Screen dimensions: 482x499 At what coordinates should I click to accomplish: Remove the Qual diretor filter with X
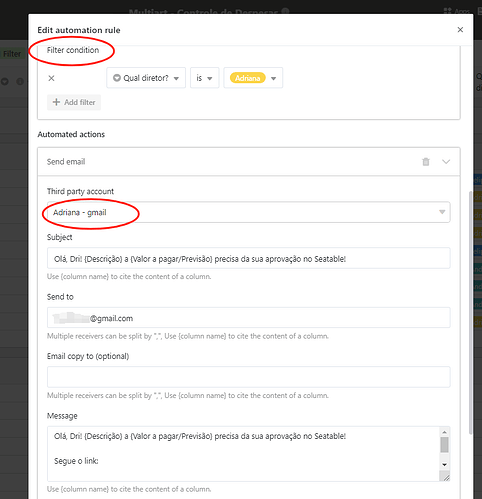coord(51,78)
